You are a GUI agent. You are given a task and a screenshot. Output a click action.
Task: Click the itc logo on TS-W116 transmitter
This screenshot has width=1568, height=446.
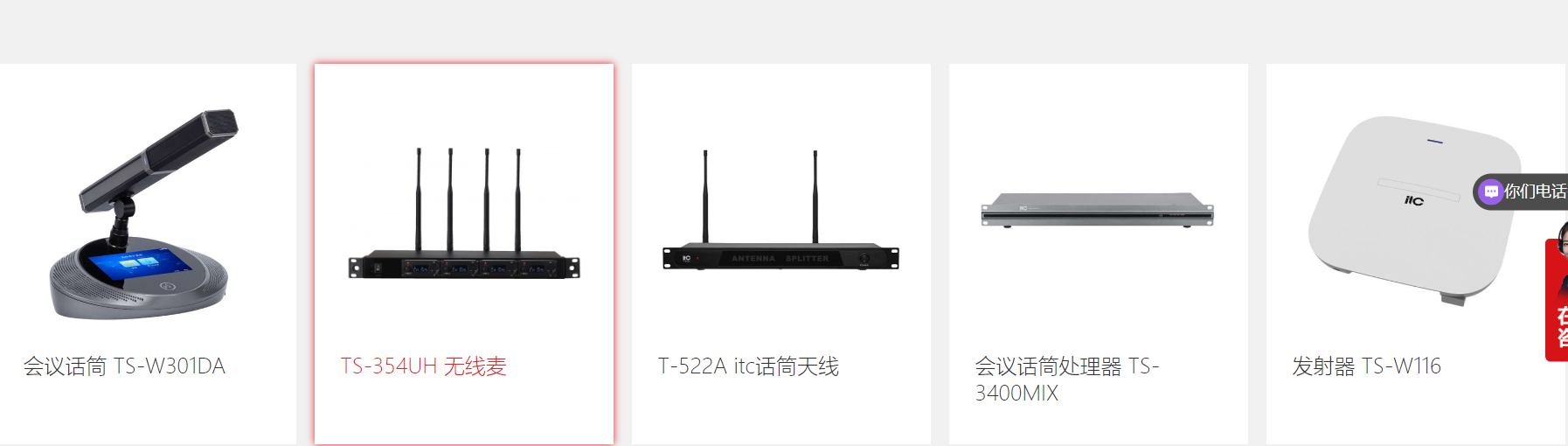1414,200
